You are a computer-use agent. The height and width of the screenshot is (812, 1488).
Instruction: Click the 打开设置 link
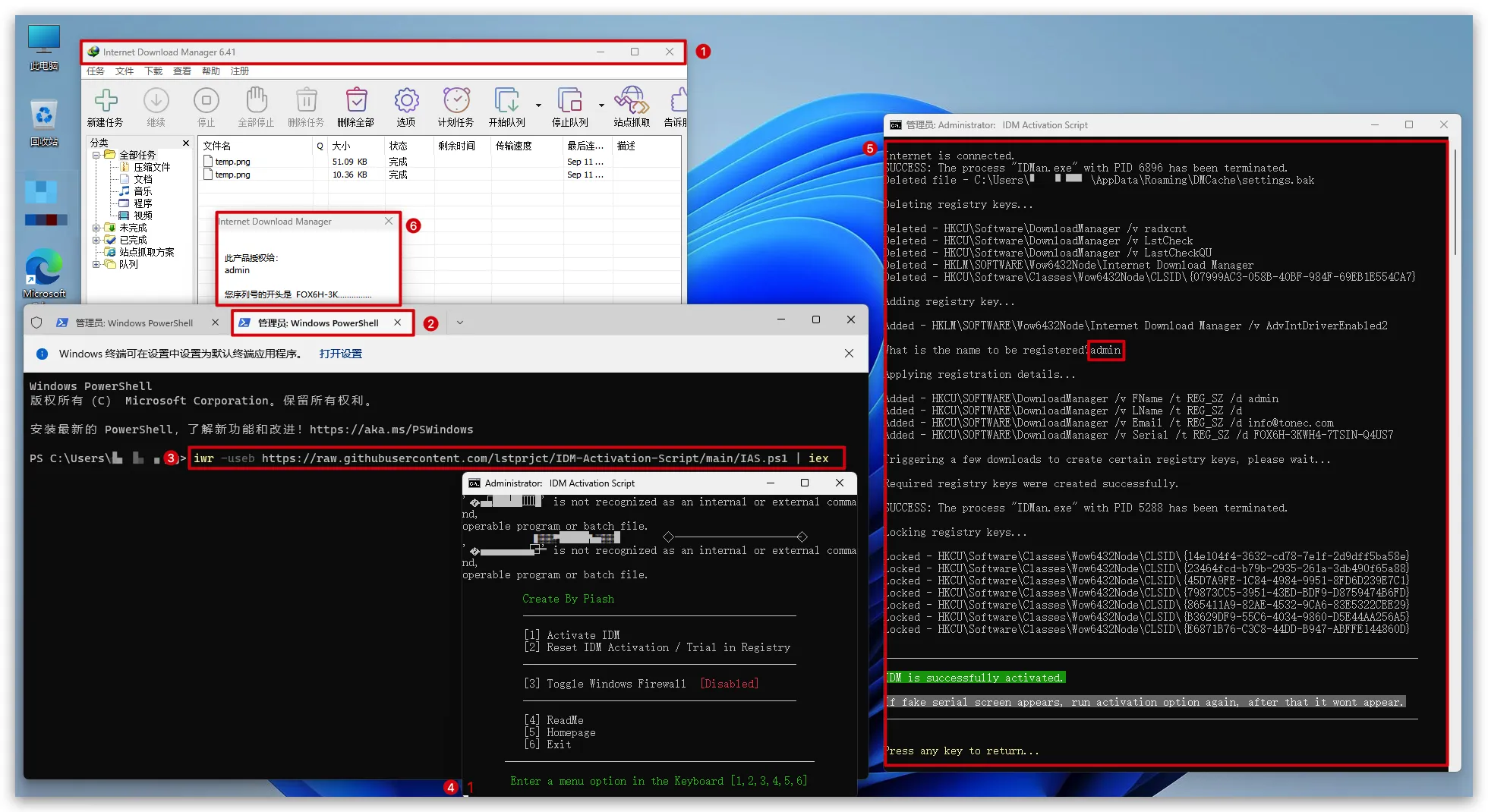point(341,354)
